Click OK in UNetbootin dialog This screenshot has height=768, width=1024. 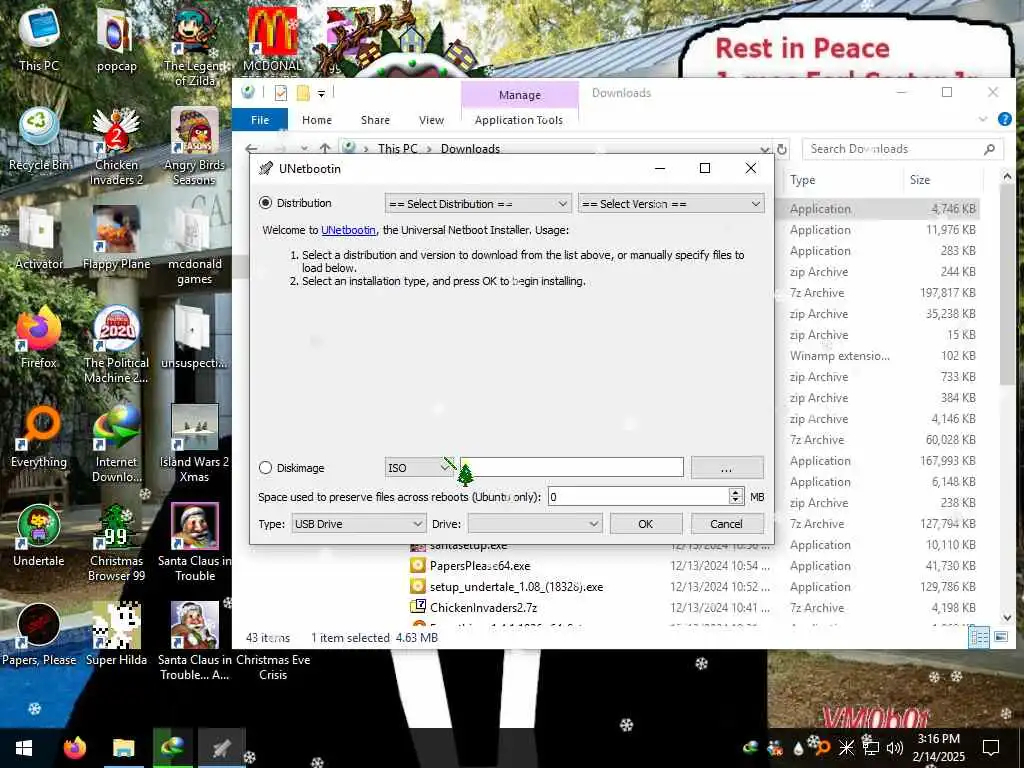click(646, 524)
